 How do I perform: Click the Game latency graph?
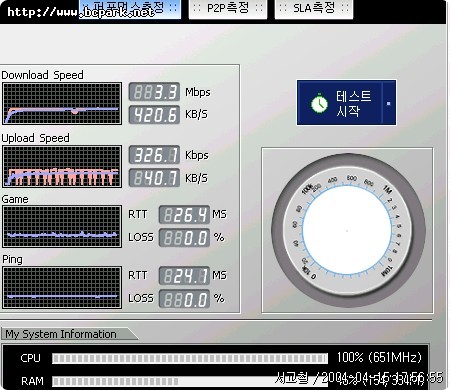pyautogui.click(x=62, y=227)
